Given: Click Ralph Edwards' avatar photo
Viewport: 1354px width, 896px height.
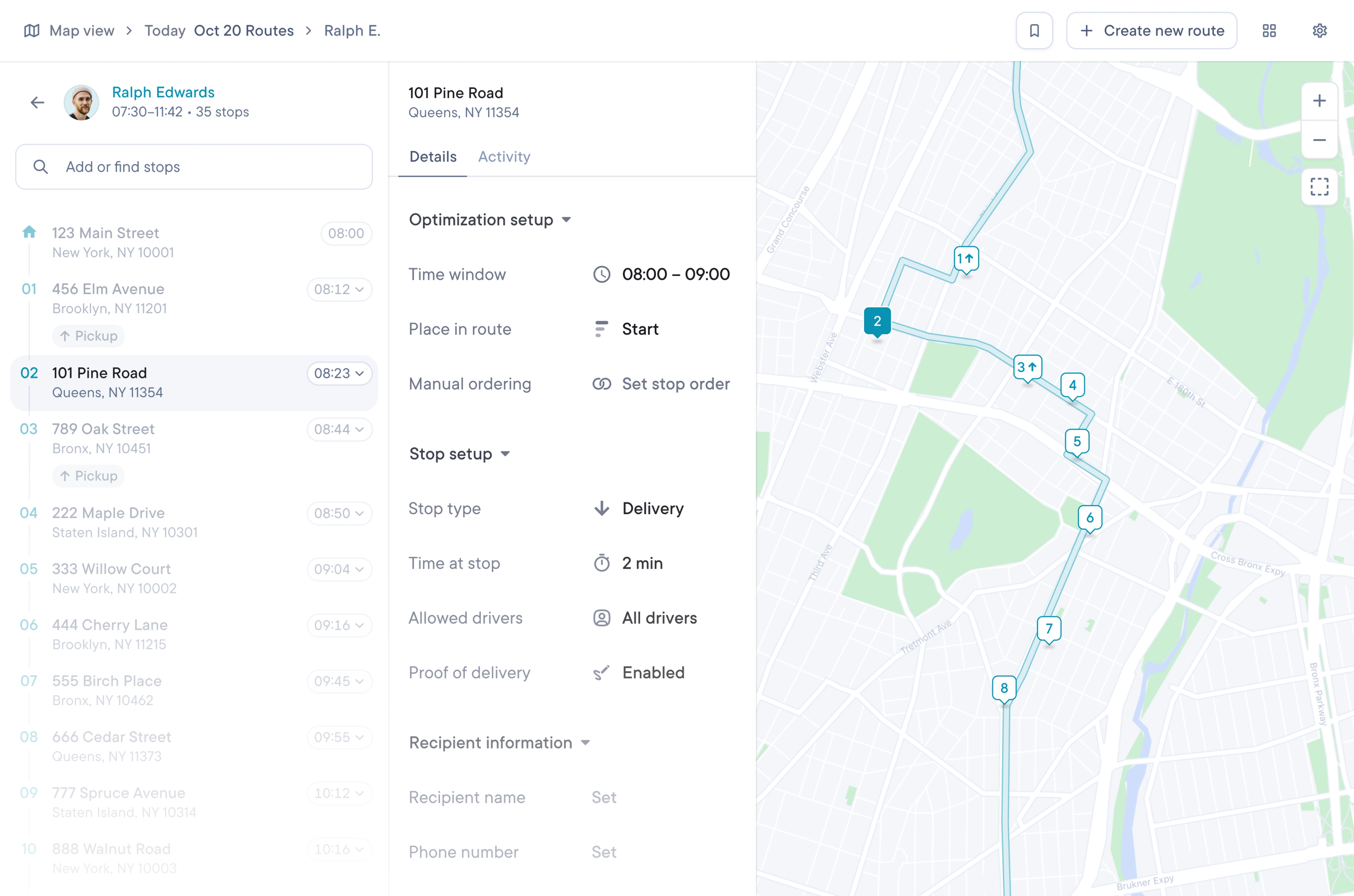Looking at the screenshot, I should 81,103.
